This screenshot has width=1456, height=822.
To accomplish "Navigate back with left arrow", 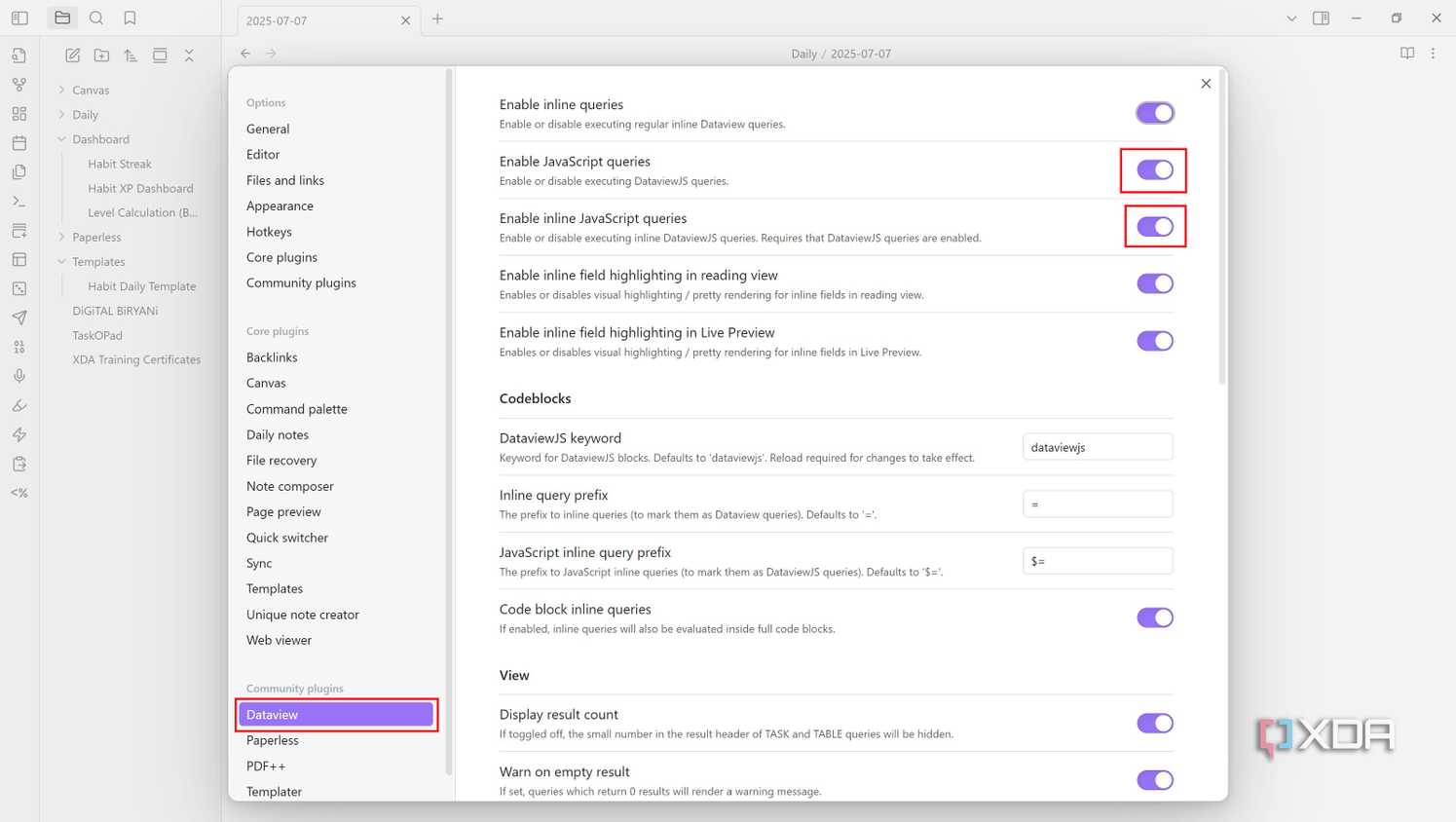I will coord(245,54).
